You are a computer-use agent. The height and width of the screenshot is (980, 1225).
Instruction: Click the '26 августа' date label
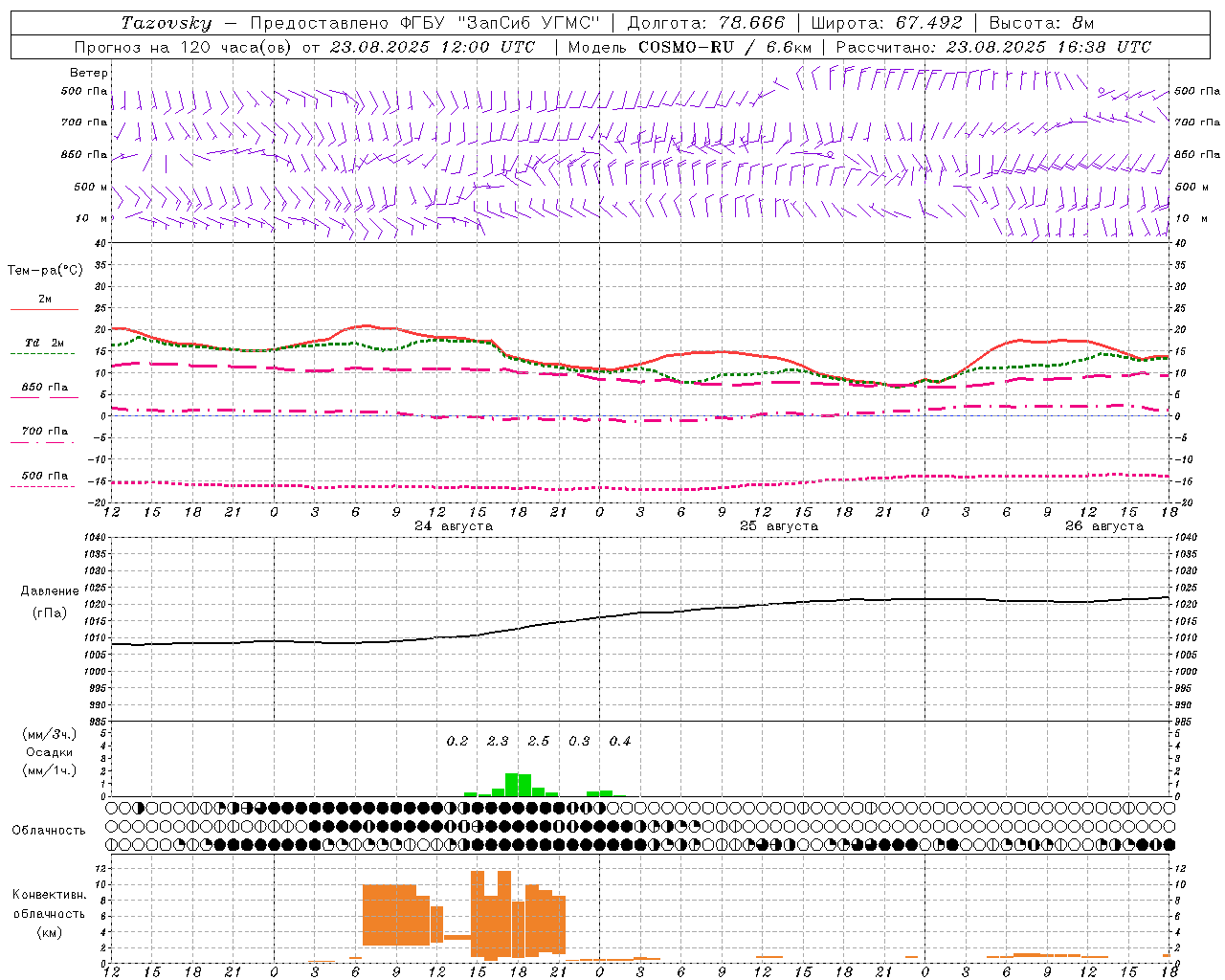coord(1104,526)
